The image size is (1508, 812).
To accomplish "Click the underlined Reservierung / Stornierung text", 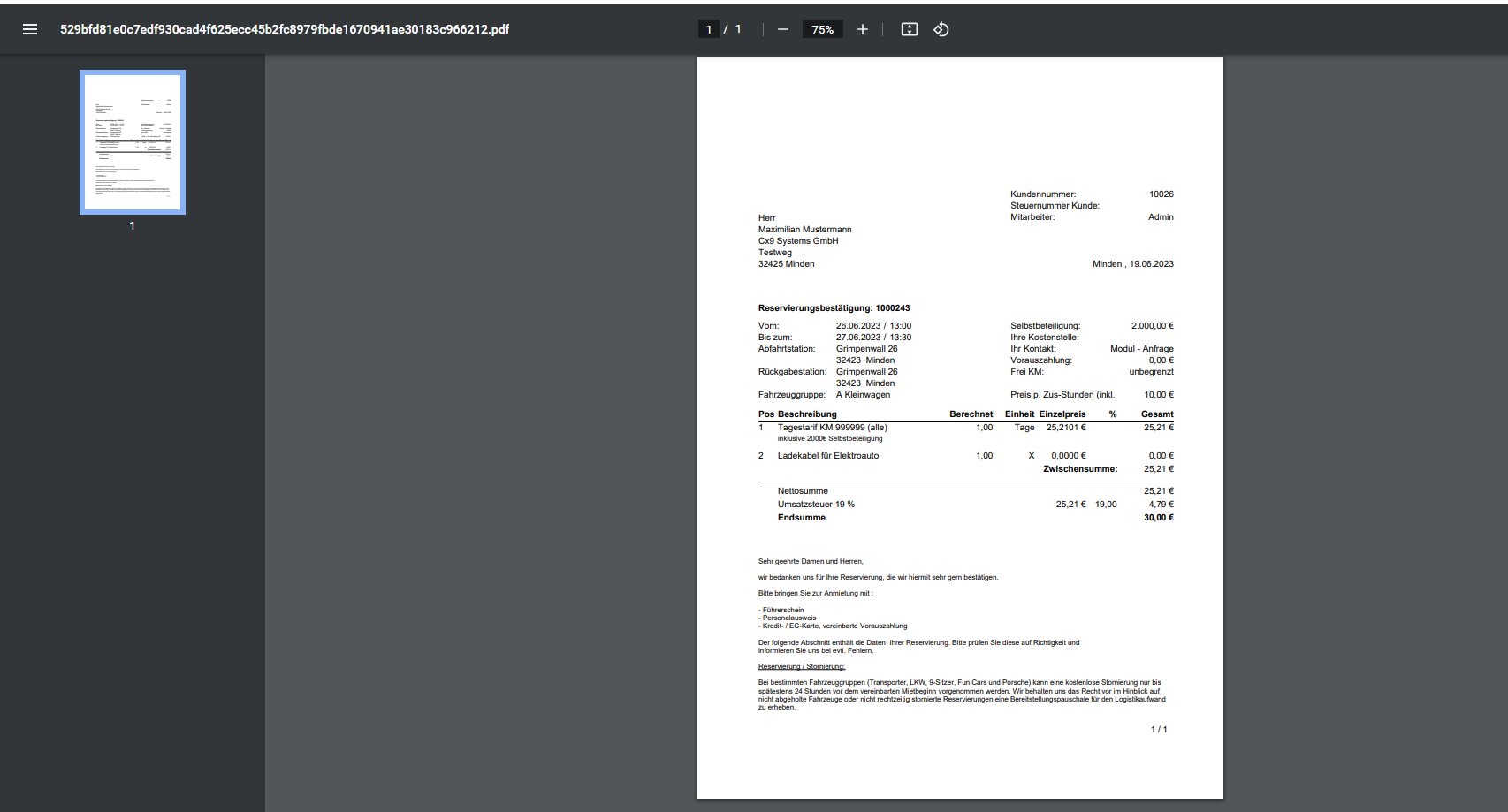I will 801,667.
